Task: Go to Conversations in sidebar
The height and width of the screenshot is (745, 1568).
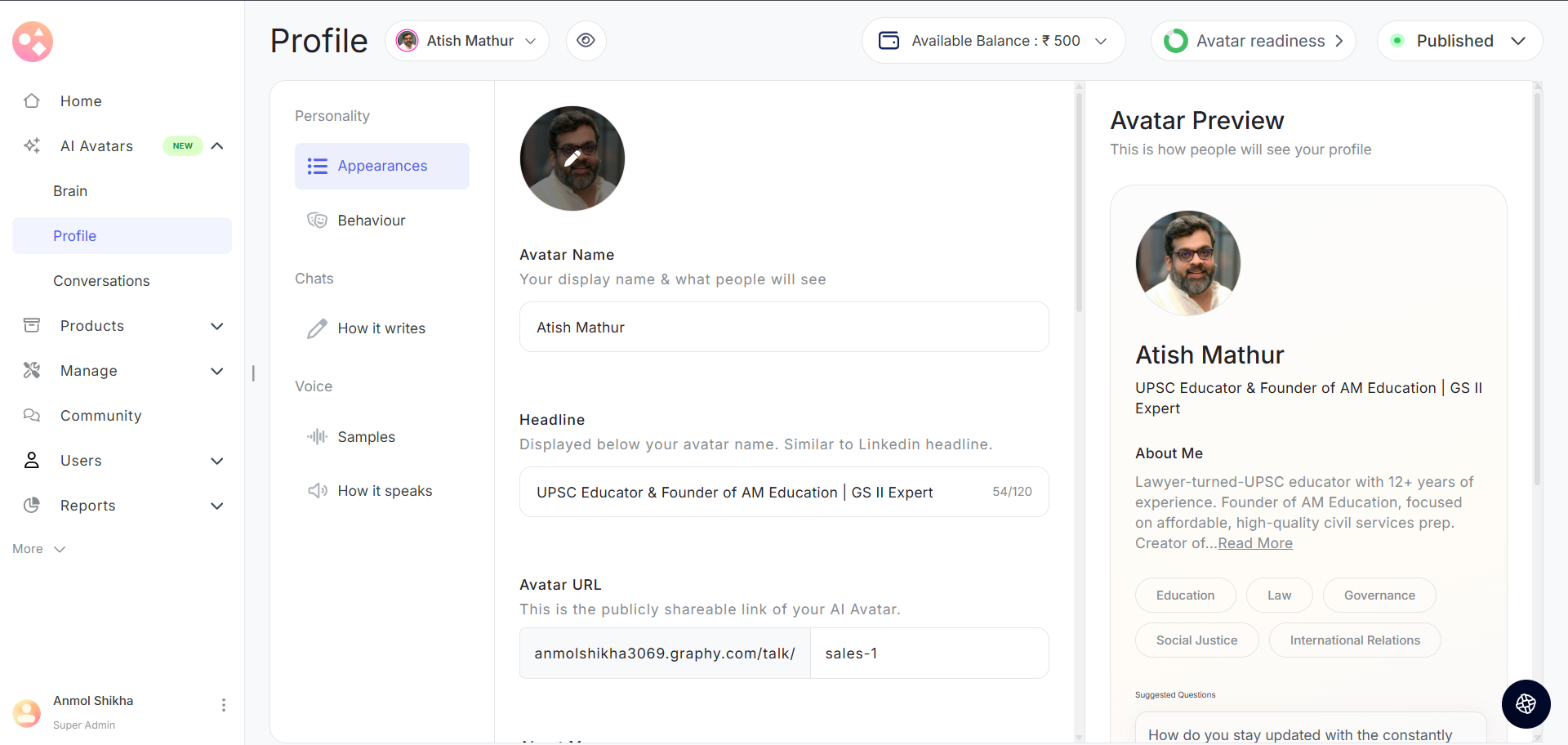Action: coord(101,281)
